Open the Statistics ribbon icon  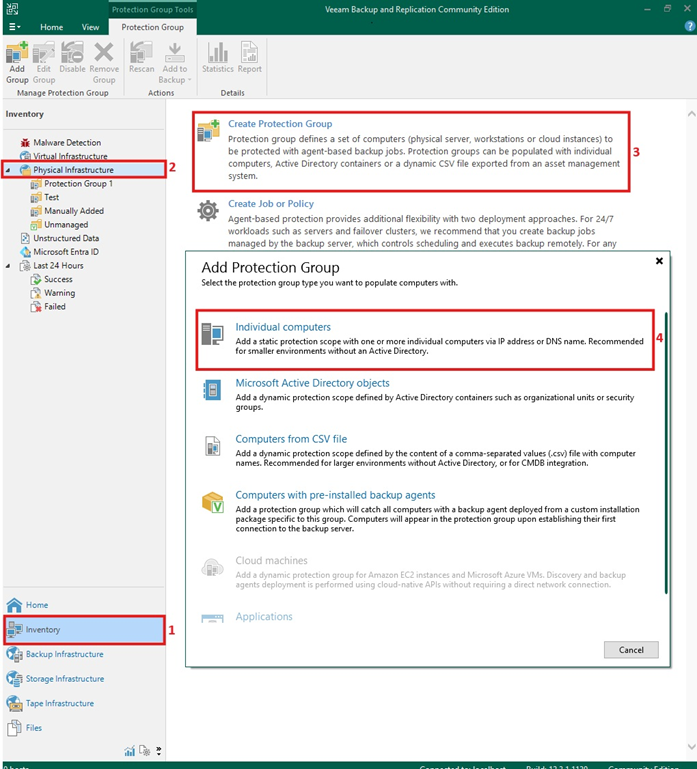click(217, 61)
